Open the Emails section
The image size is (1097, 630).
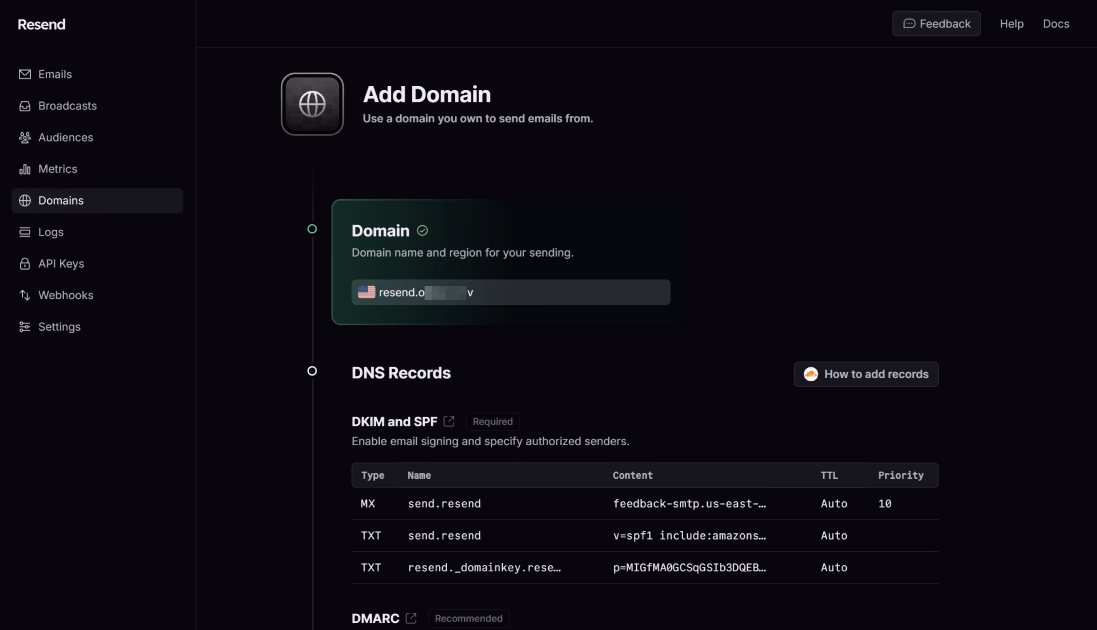click(x=97, y=74)
